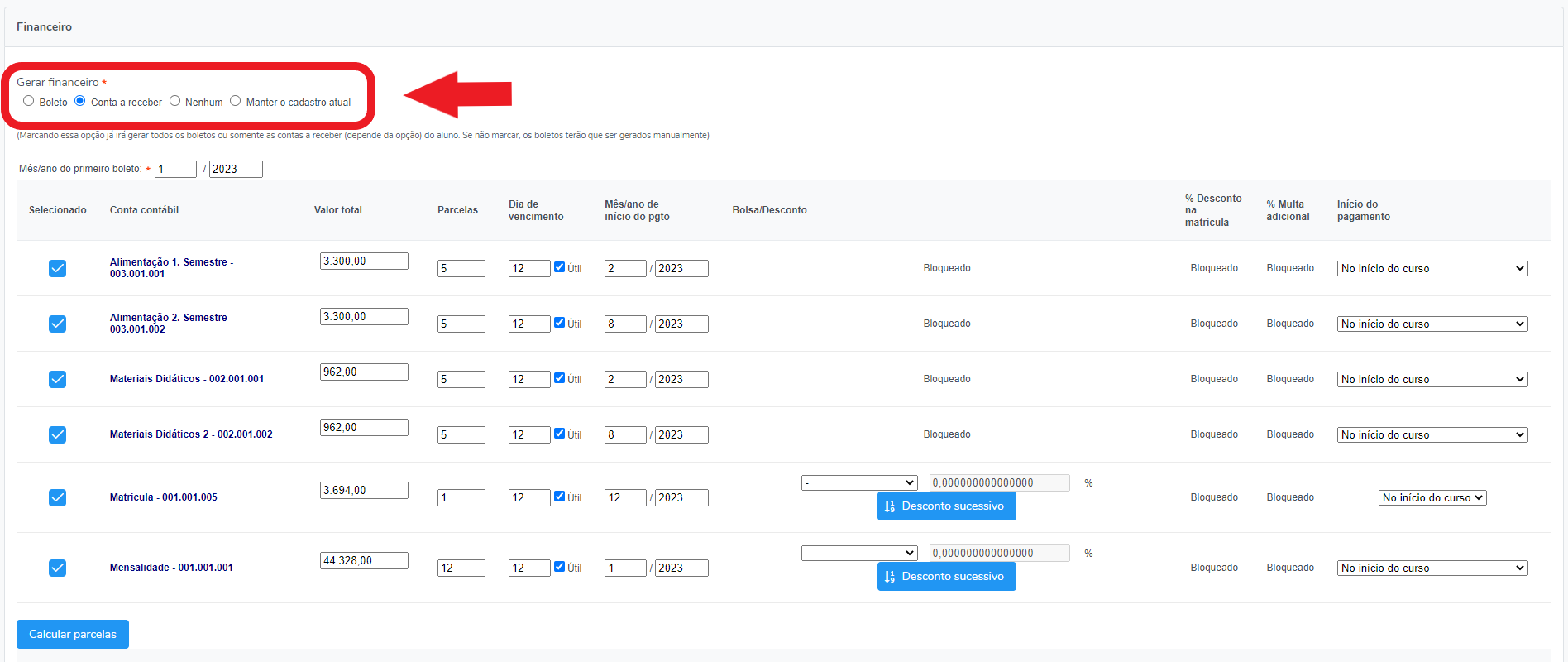Click Valor total field for Materiais Didáticos 2
This screenshot has width=1568, height=662.
[364, 427]
